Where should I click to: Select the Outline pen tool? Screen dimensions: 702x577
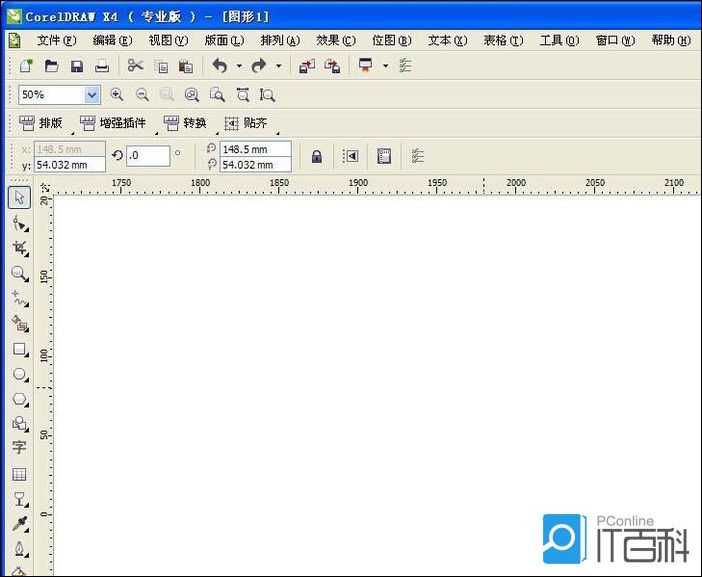(x=19, y=549)
